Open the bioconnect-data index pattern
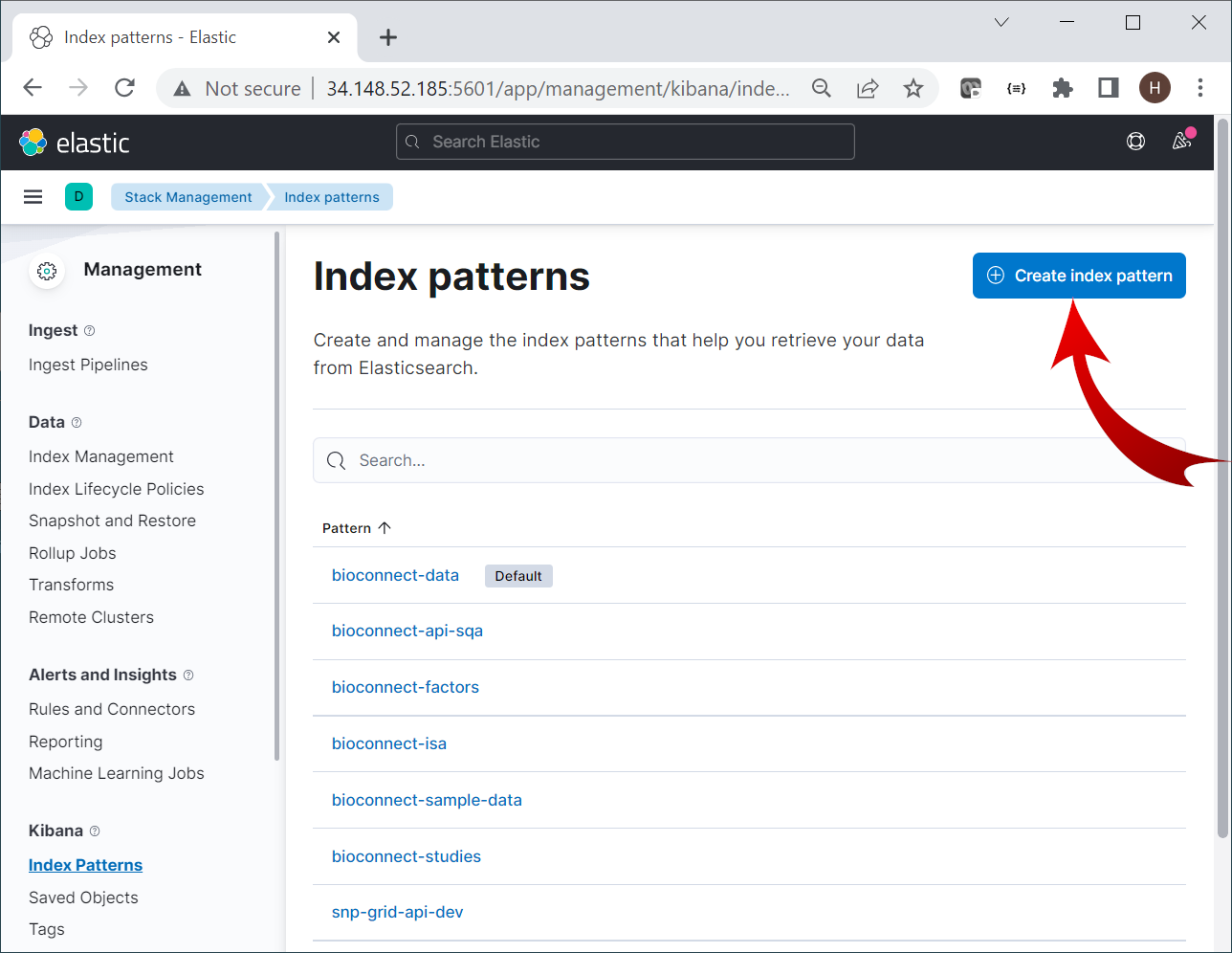1232x953 pixels. point(395,575)
